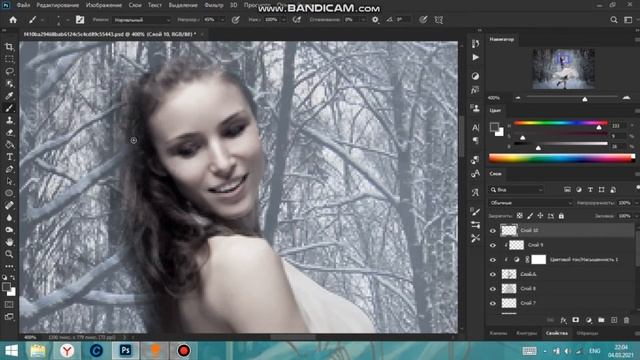Toggle lock position icon
The height and width of the screenshot is (360, 640).
[x=540, y=216]
